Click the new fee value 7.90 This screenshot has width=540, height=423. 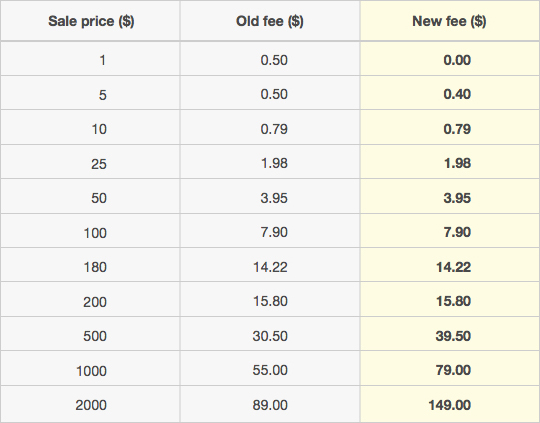[457, 232]
